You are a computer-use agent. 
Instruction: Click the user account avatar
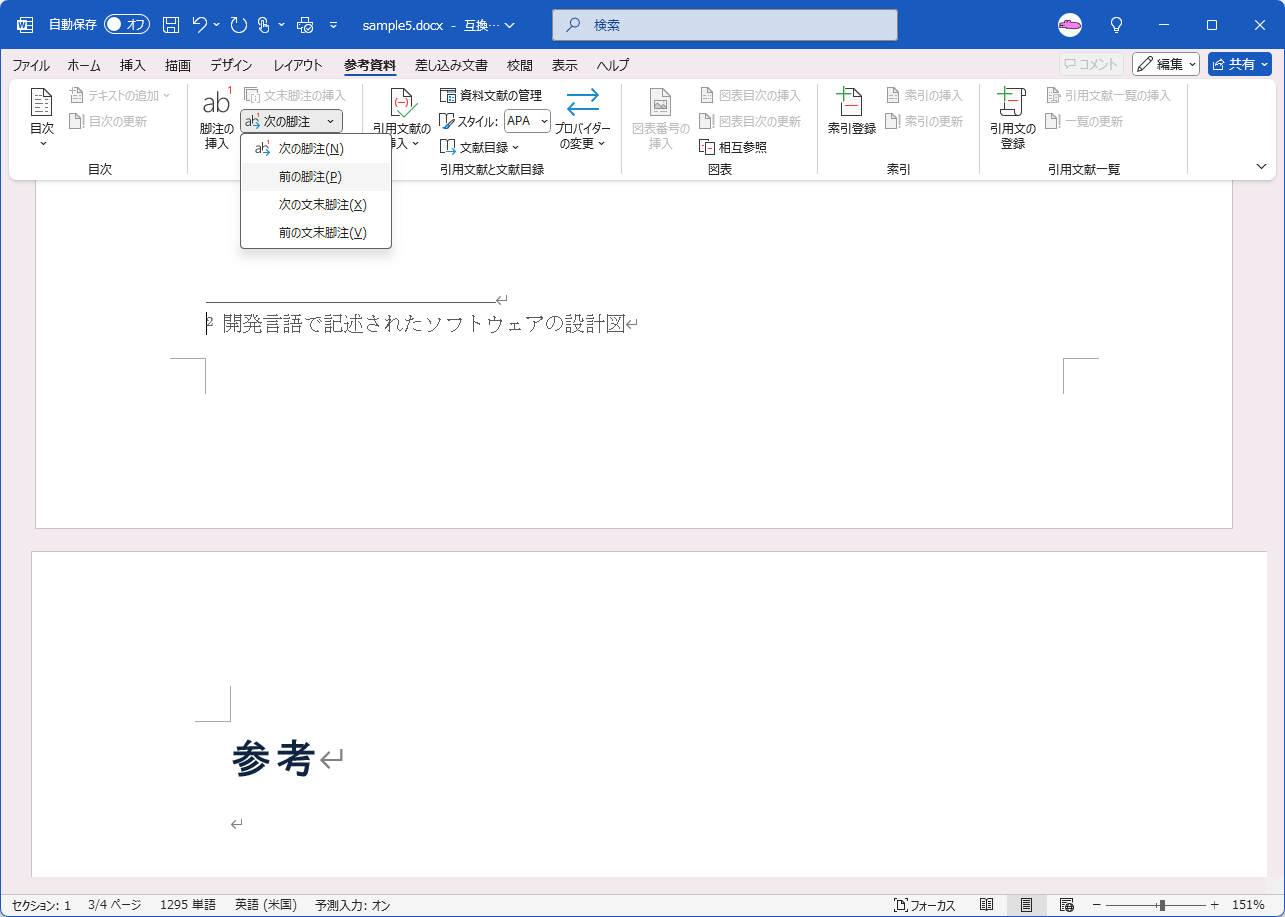tap(1070, 25)
